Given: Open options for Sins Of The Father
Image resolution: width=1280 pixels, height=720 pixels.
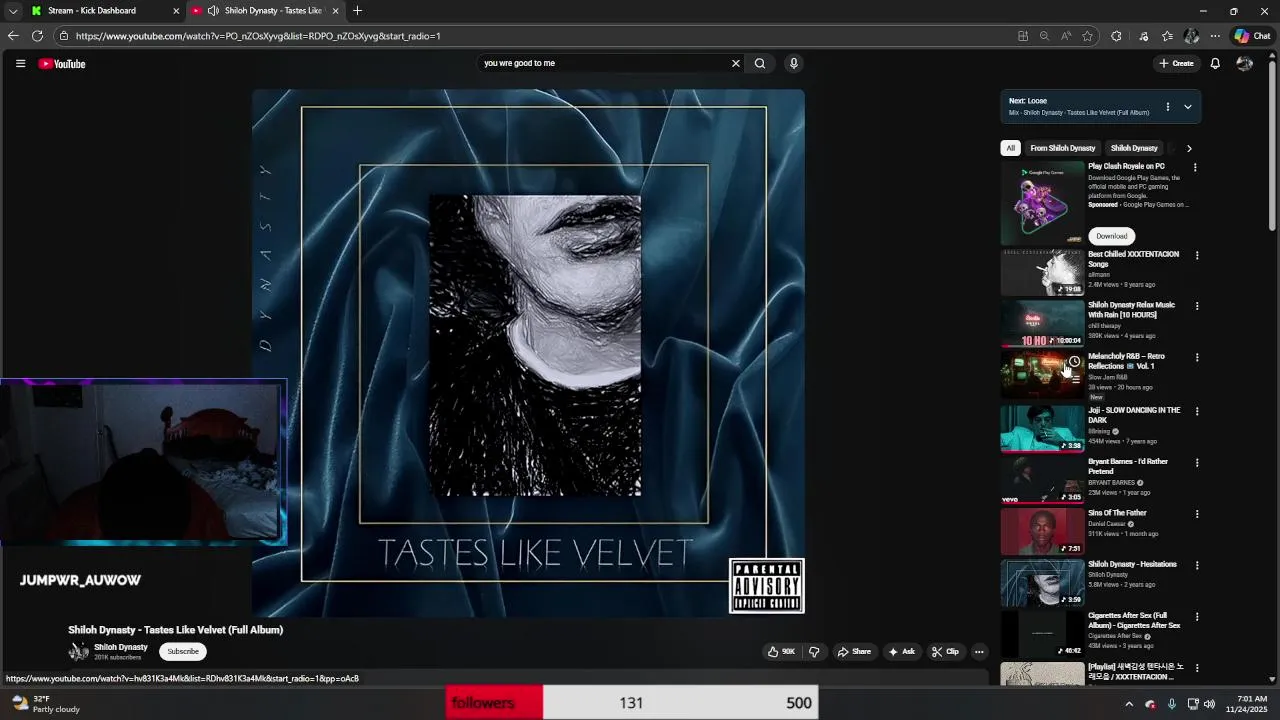Looking at the screenshot, I should [1196, 514].
